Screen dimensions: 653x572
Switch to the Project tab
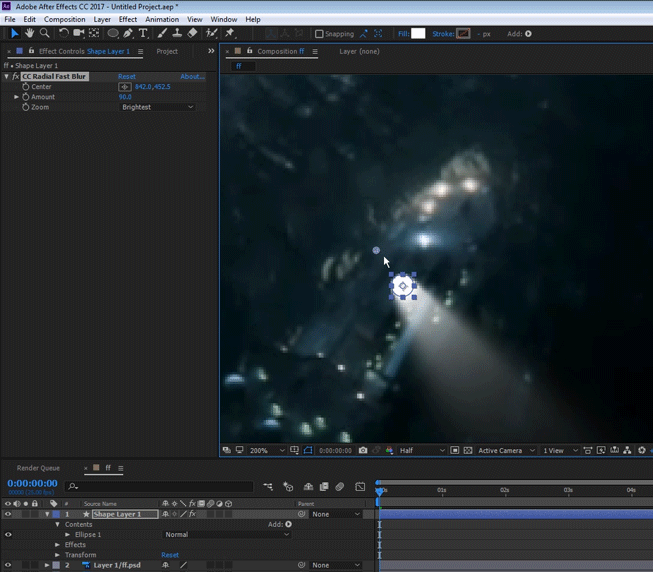(167, 51)
